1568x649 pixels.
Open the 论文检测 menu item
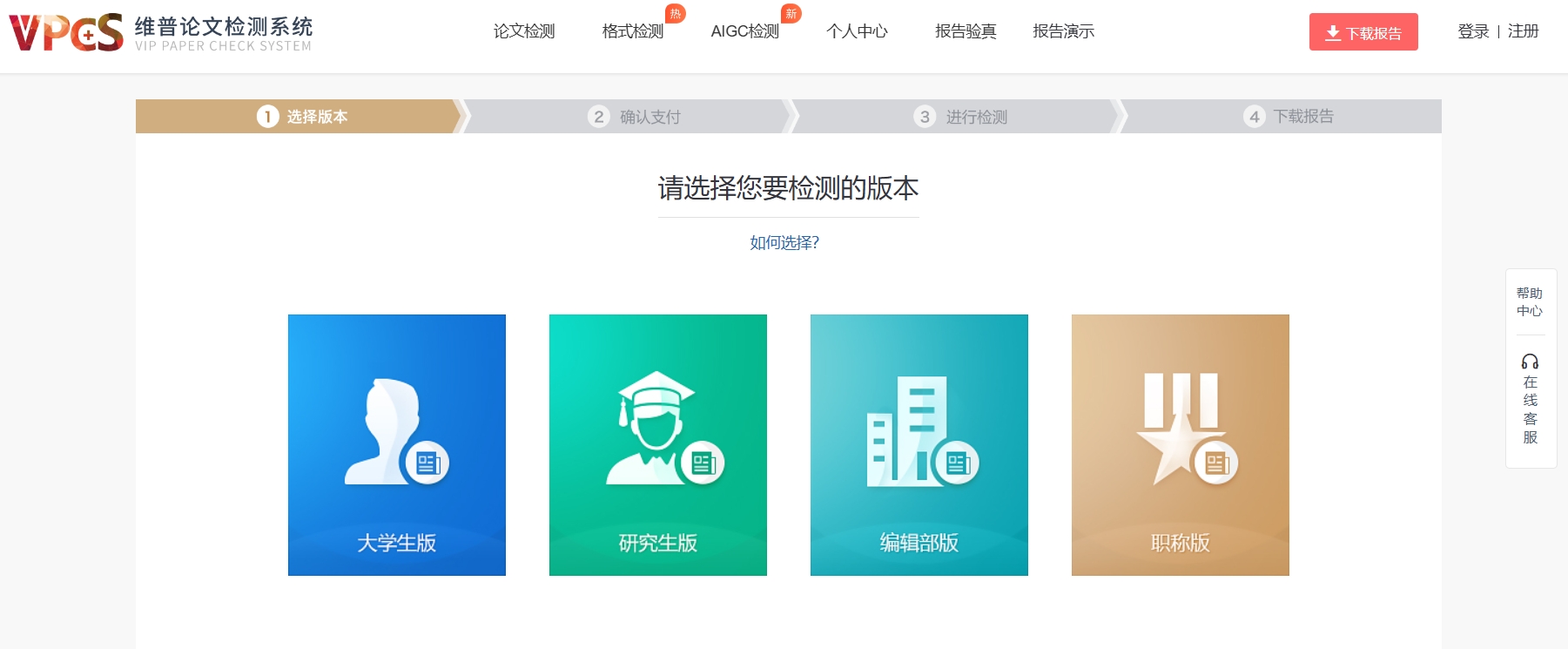524,31
